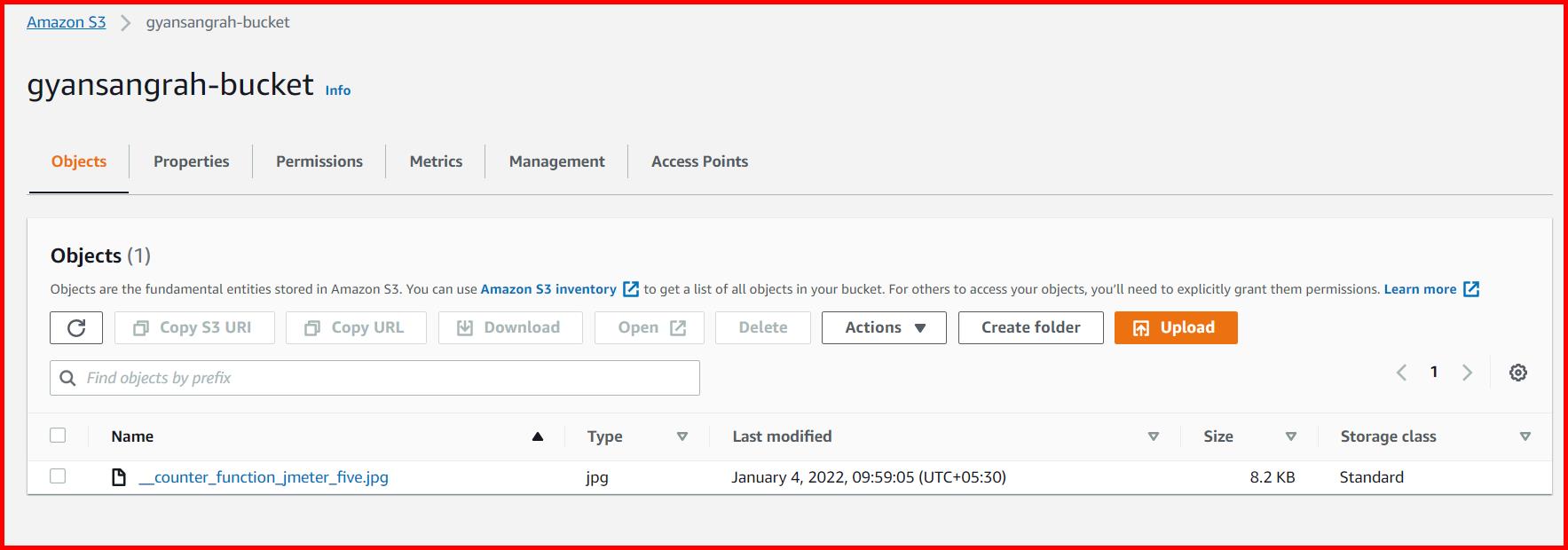1568x550 pixels.
Task: Click gyansangrah-bucket in the breadcrumb
Action: pos(217,22)
